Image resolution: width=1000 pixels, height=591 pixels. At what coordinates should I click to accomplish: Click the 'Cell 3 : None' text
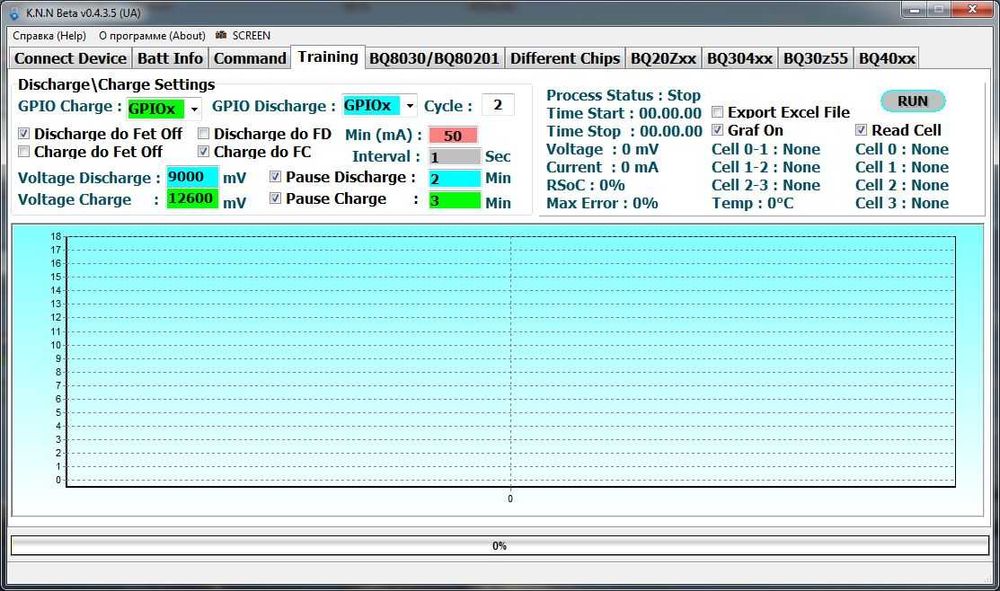click(x=902, y=203)
